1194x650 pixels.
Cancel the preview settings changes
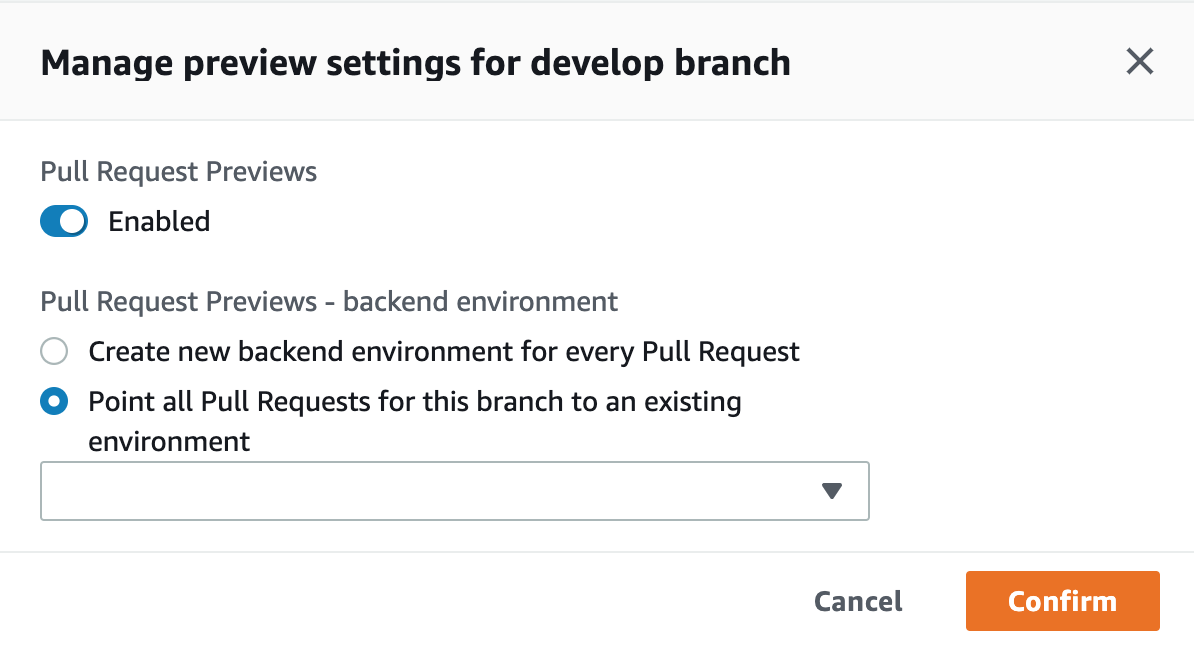tap(857, 601)
